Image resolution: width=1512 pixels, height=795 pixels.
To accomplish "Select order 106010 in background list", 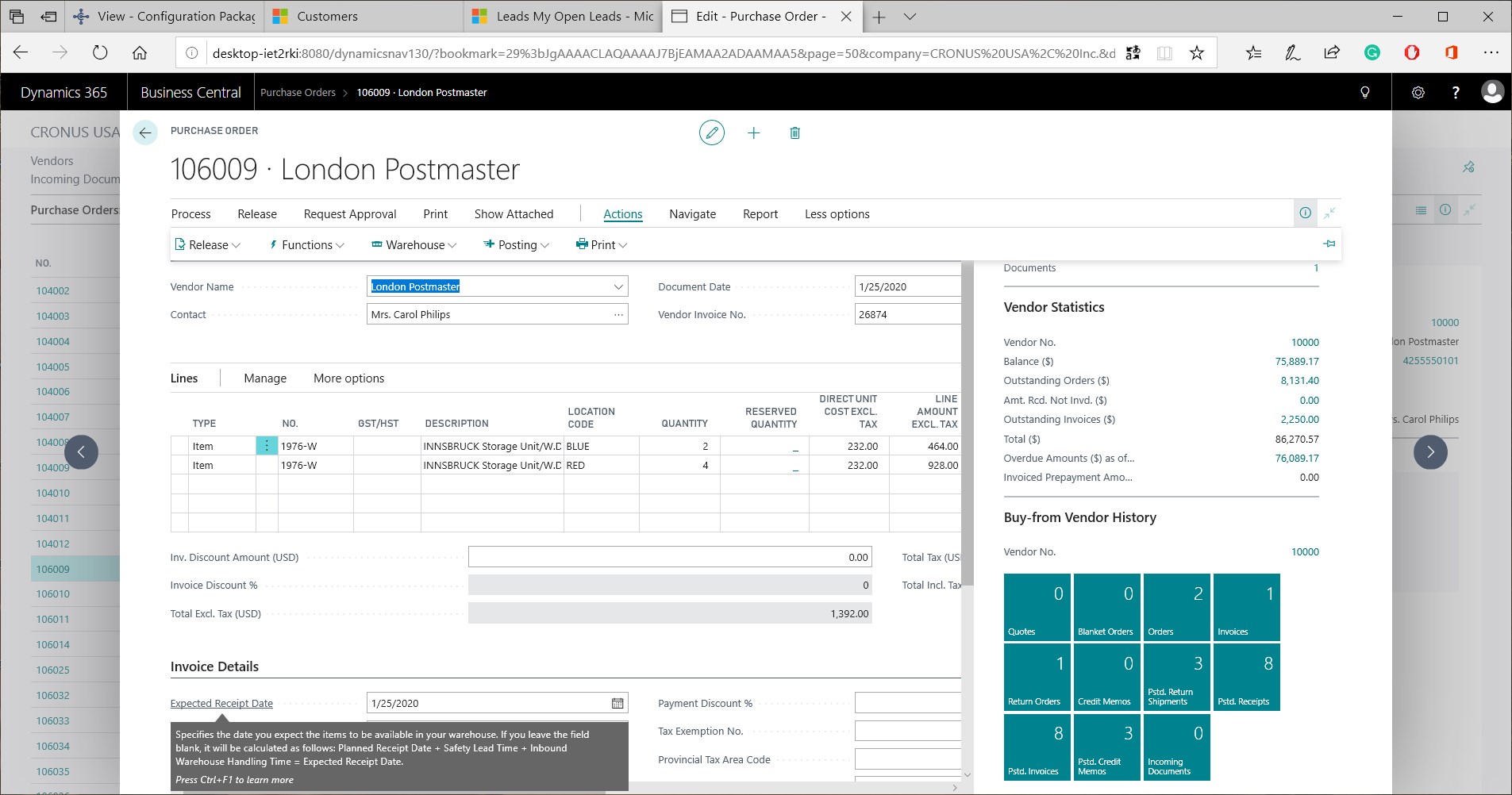I will (x=52, y=594).
